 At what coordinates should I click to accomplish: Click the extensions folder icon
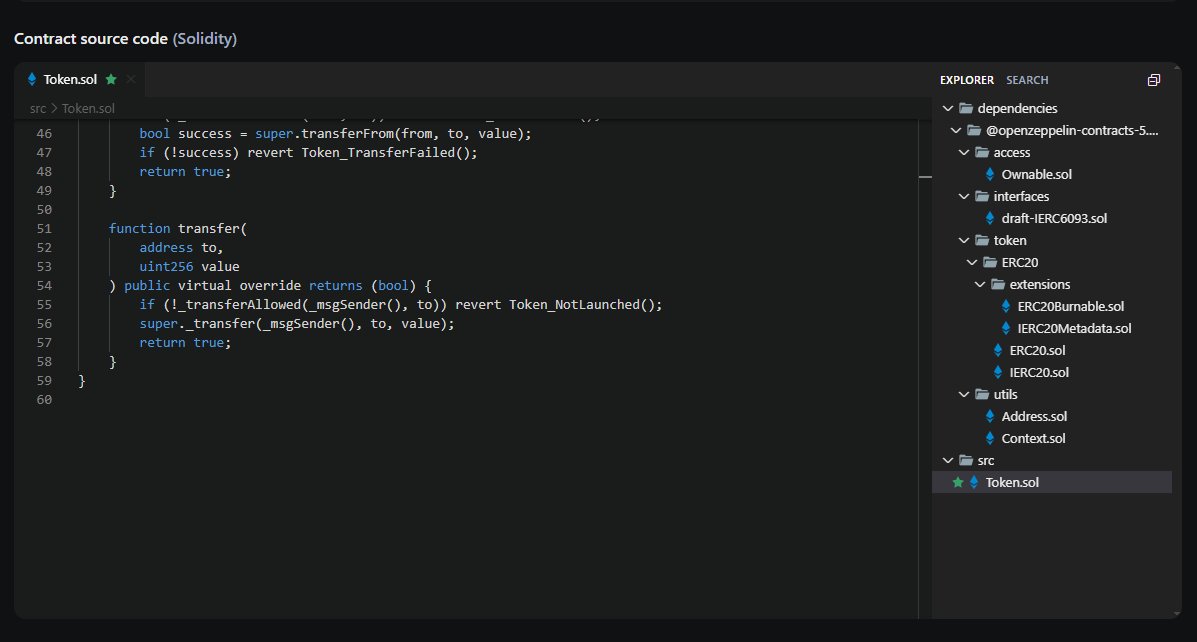point(998,285)
